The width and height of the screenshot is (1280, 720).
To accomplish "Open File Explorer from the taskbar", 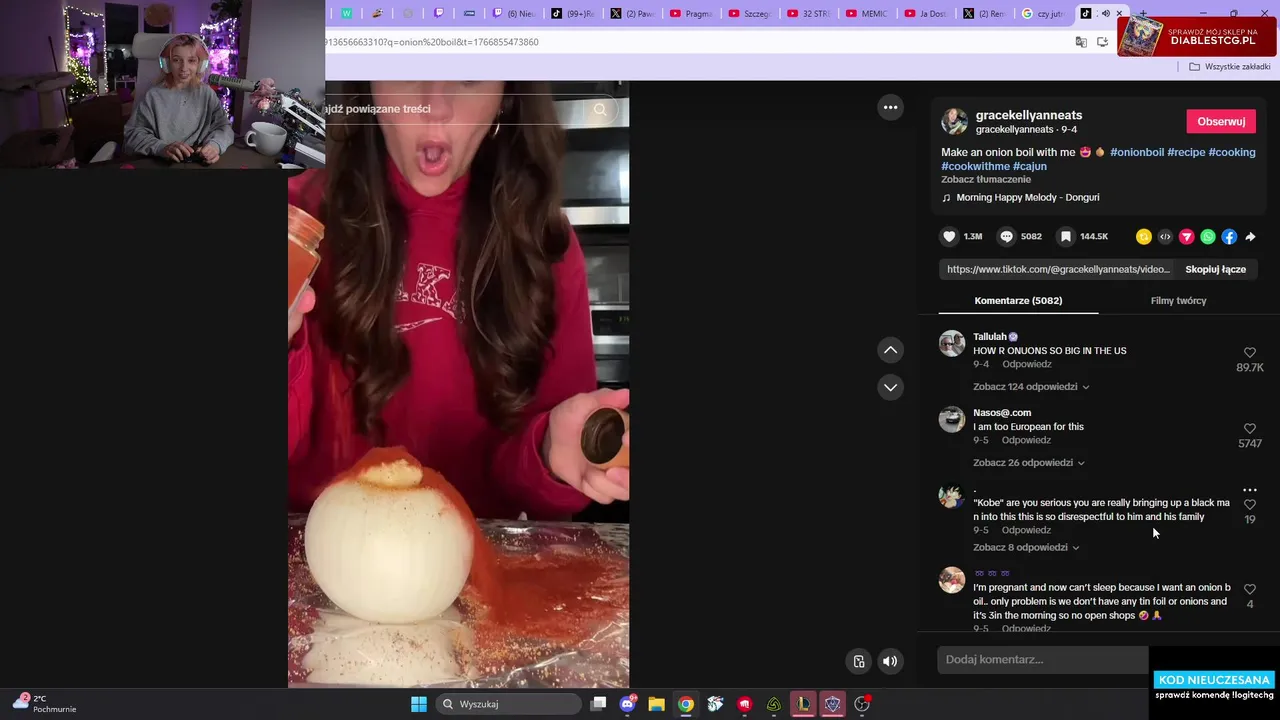I will click(656, 704).
